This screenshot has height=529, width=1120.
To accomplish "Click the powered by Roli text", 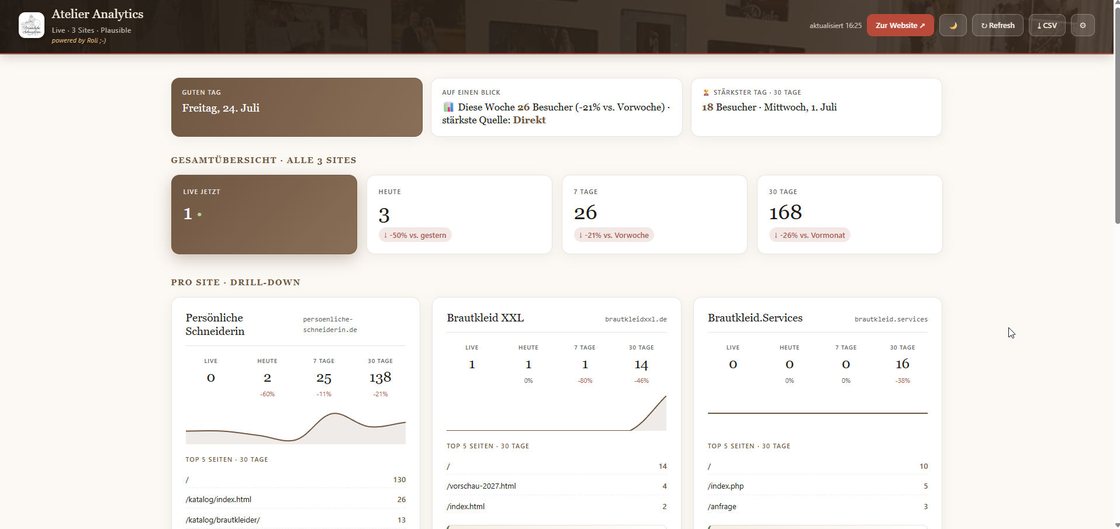I will click(x=79, y=41).
